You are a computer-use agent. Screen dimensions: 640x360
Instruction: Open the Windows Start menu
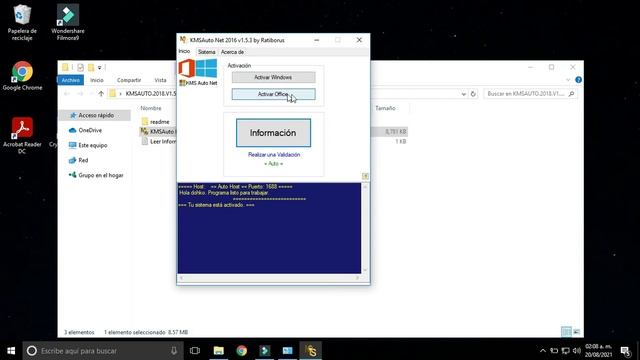(11, 351)
